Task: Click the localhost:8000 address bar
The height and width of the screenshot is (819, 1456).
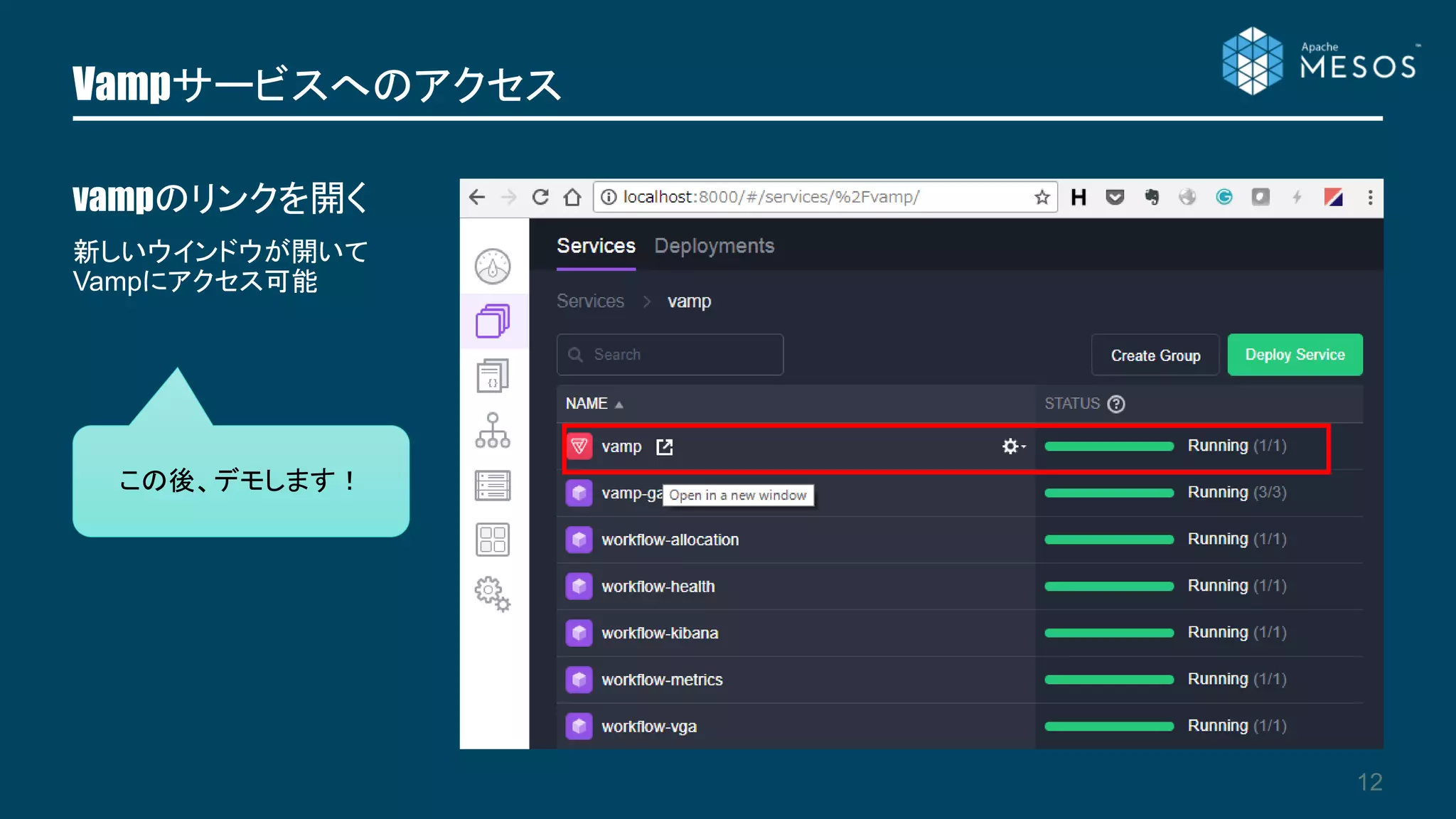Action: [x=825, y=197]
